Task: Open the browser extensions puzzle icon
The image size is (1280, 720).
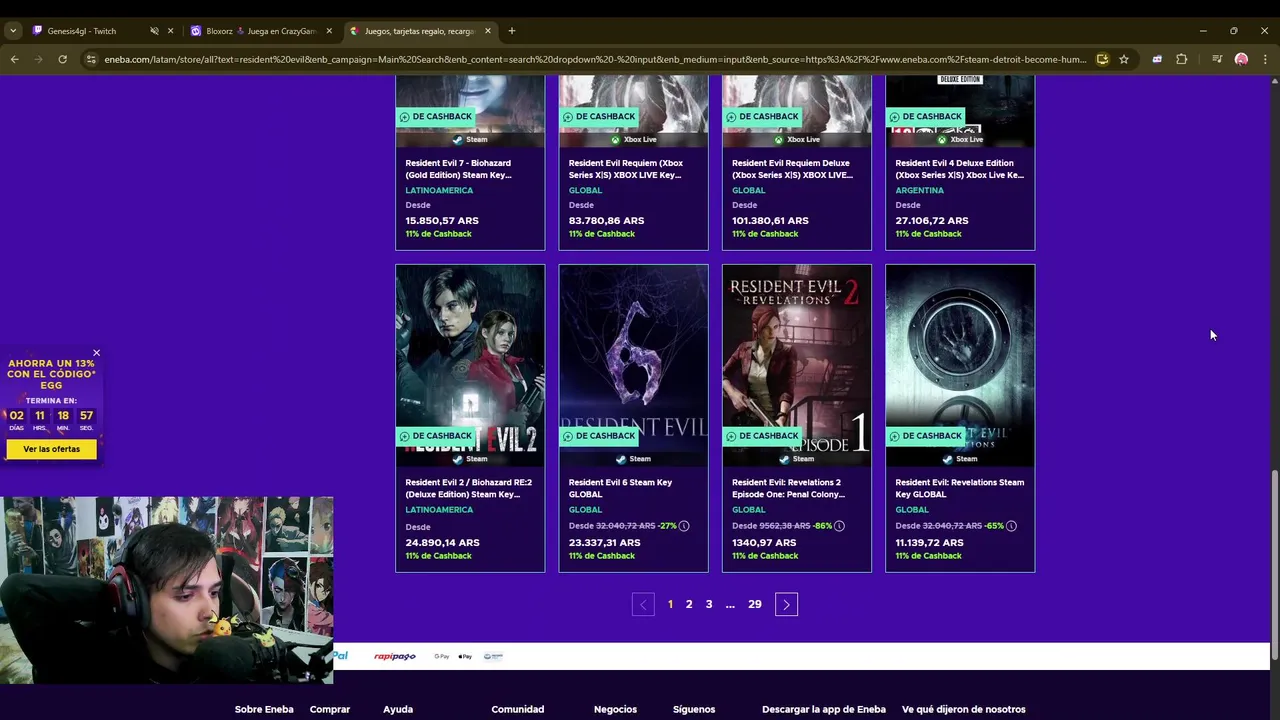Action: click(x=1182, y=59)
